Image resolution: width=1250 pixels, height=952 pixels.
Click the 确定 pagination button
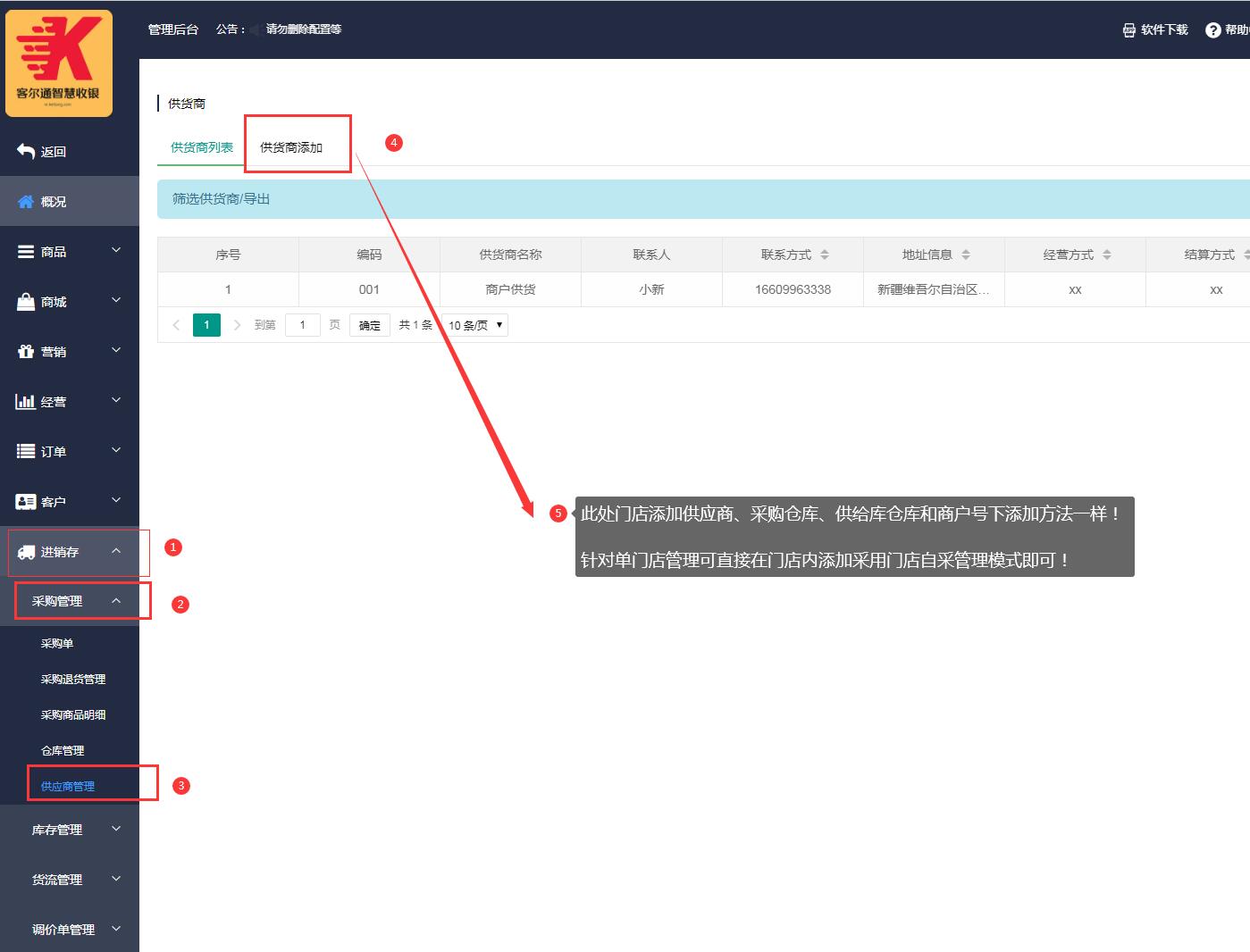coord(370,325)
